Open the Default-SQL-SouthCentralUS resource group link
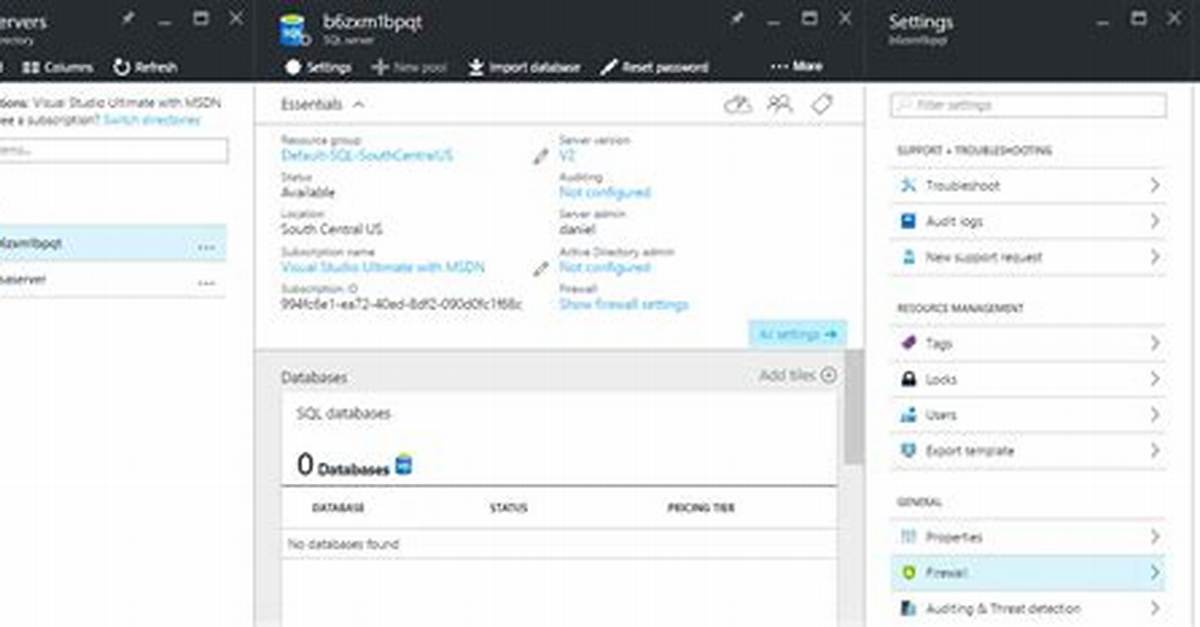 coord(367,156)
